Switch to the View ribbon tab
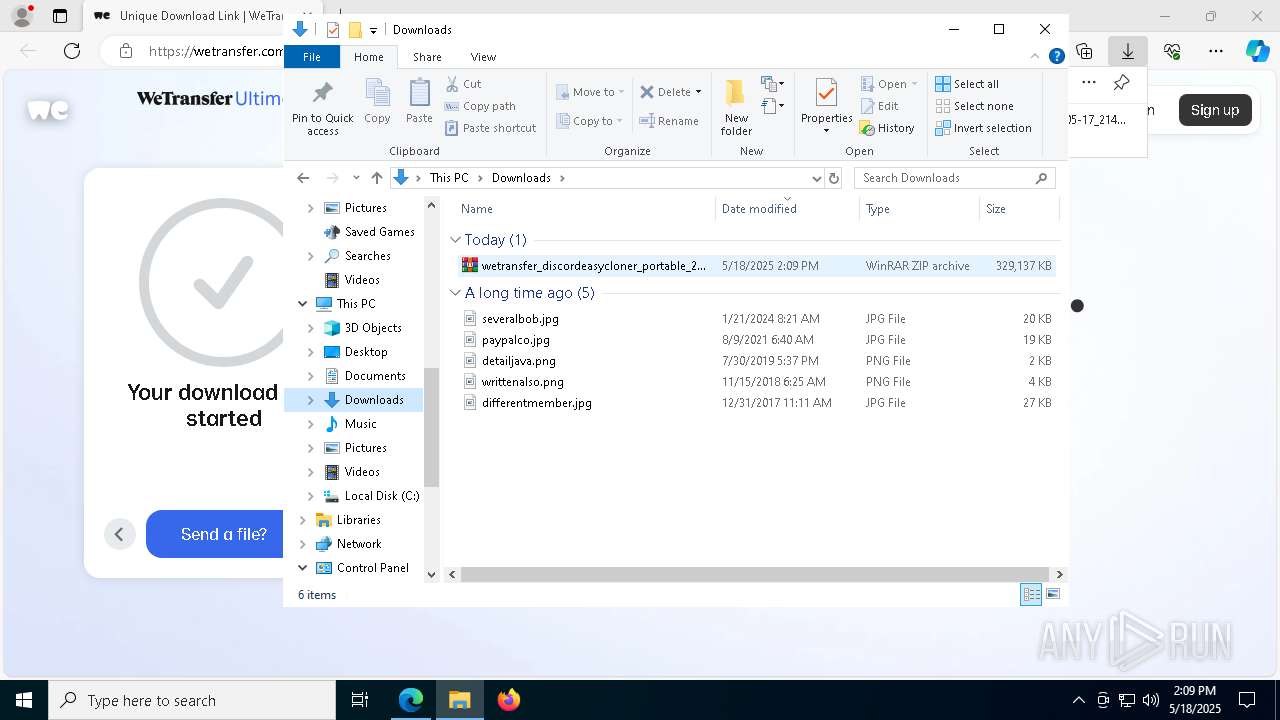 coord(483,57)
